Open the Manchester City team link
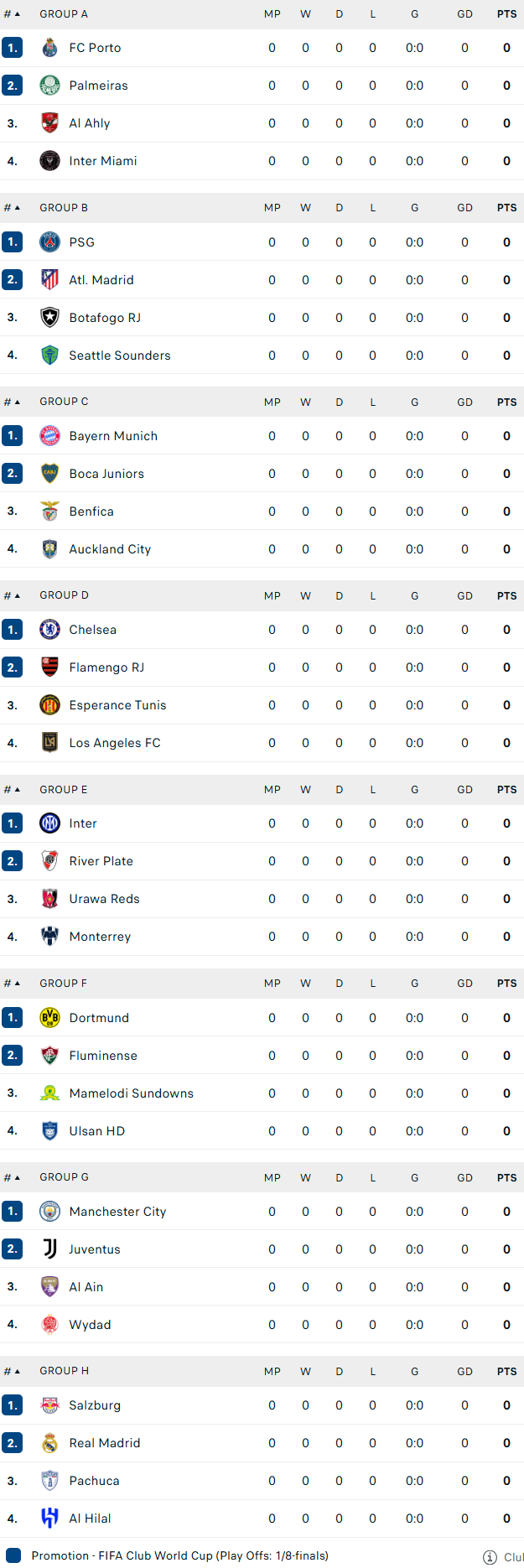Screen dimensions: 524x1568 click(x=117, y=1212)
